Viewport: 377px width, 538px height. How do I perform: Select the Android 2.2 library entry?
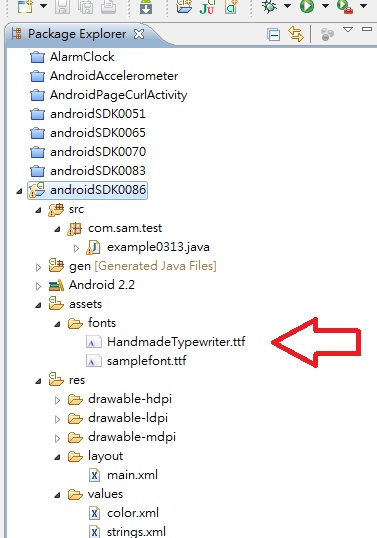point(102,285)
